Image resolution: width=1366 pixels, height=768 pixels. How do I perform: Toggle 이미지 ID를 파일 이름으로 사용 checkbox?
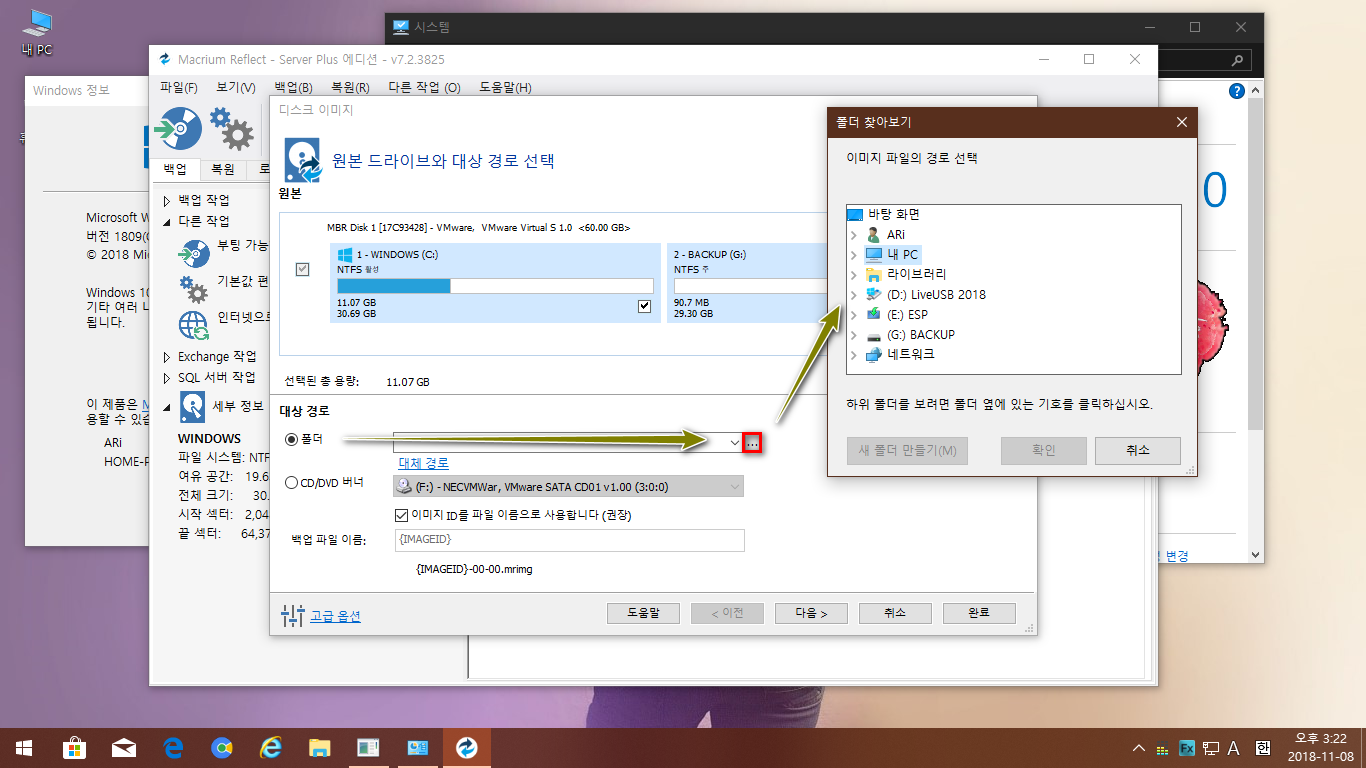click(402, 515)
